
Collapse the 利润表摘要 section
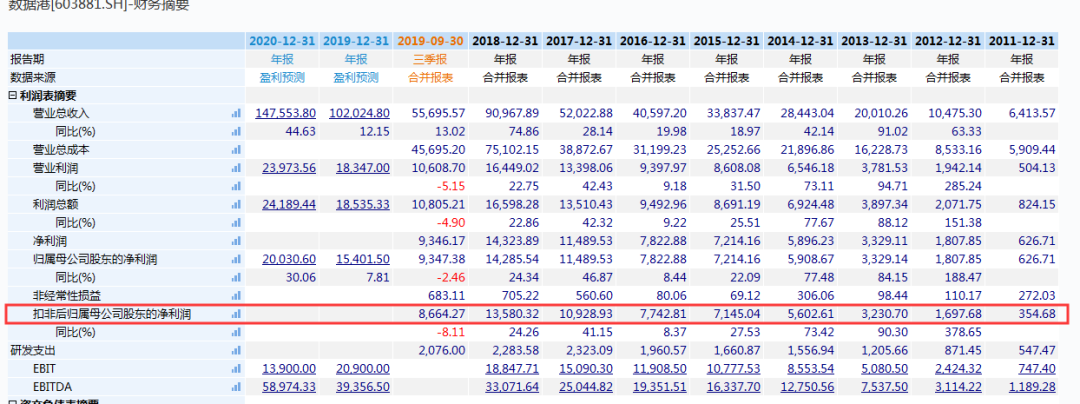(x=13, y=95)
